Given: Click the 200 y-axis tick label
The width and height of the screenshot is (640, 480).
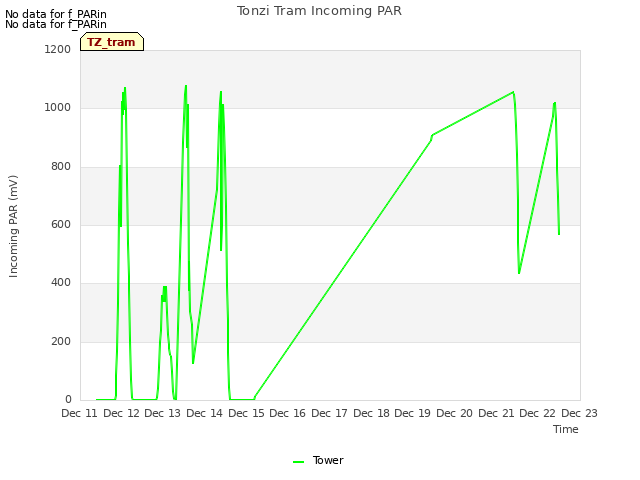Looking at the screenshot, I should point(61,341).
